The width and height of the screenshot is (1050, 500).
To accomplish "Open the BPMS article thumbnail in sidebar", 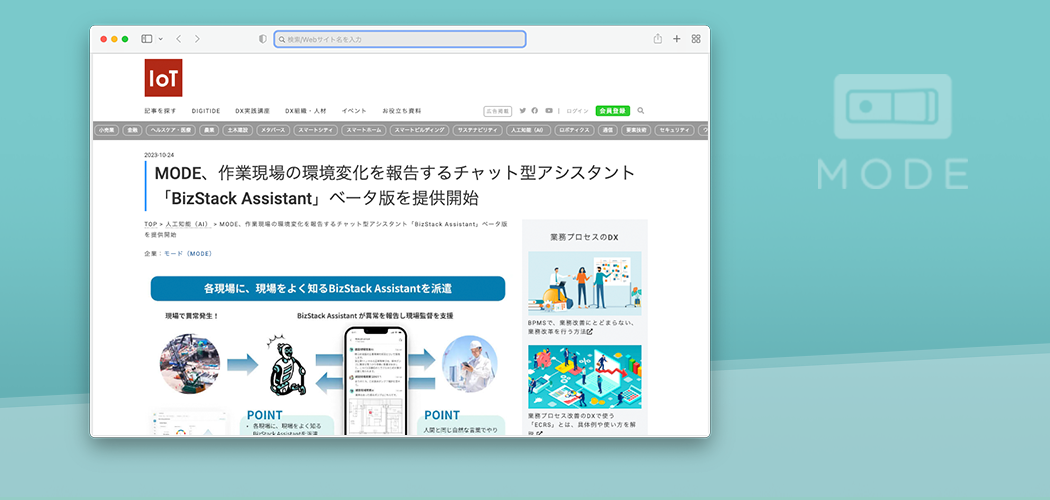I will (x=584, y=284).
